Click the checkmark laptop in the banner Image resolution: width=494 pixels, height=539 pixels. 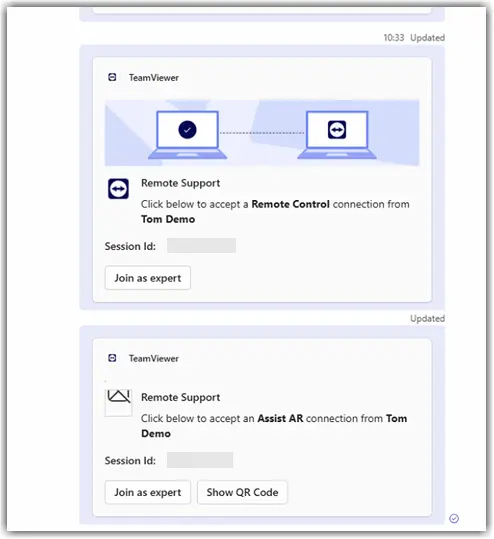click(187, 135)
